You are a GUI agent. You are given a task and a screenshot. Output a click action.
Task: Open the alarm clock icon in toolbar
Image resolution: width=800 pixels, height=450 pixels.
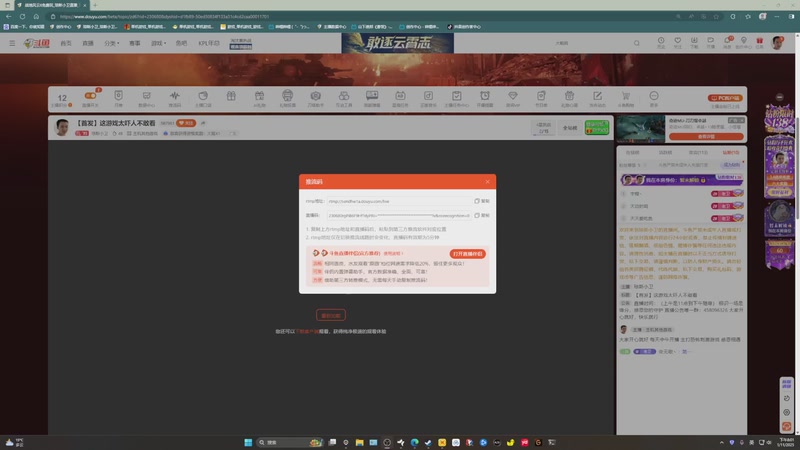[485, 97]
